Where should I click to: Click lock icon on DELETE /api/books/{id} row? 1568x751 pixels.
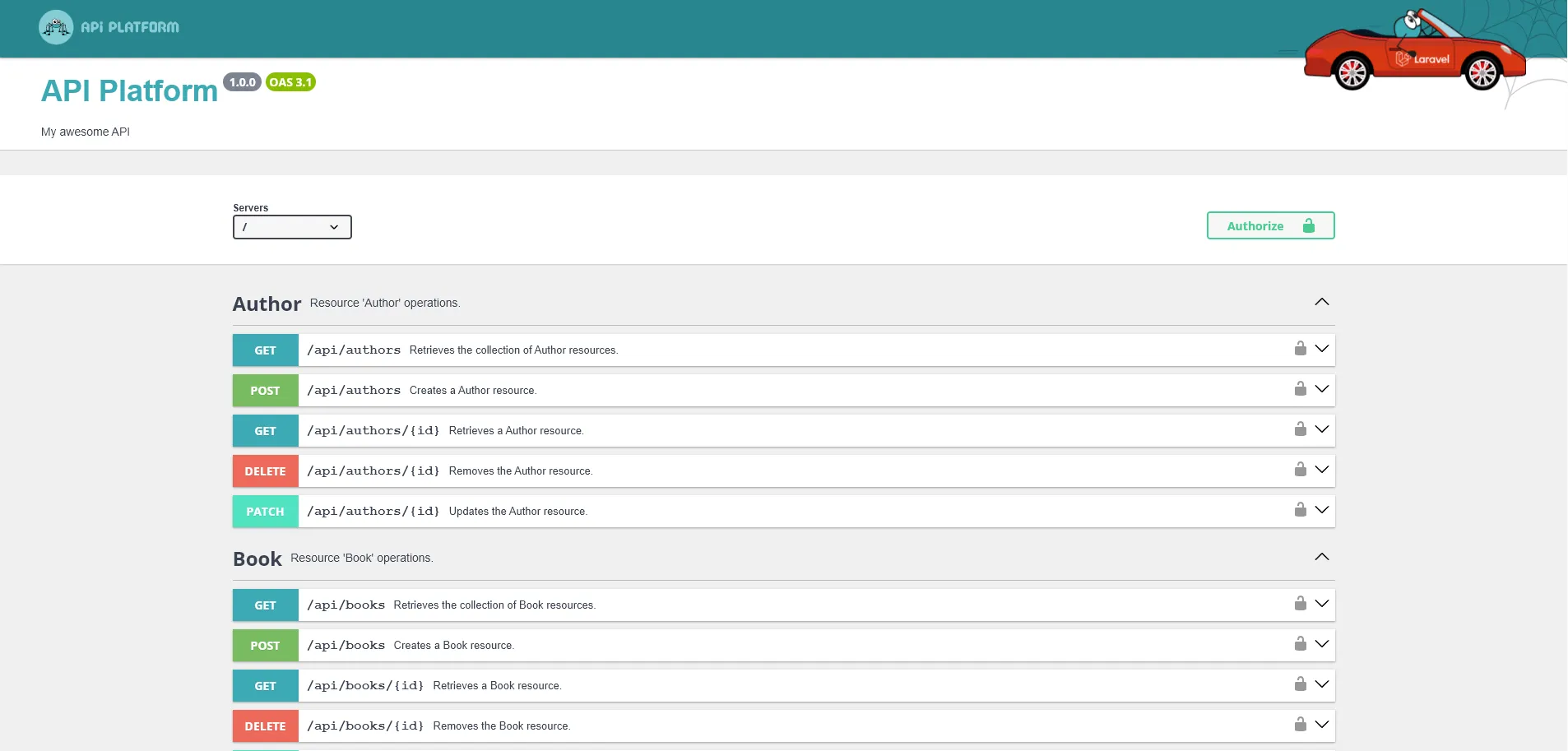(1300, 725)
